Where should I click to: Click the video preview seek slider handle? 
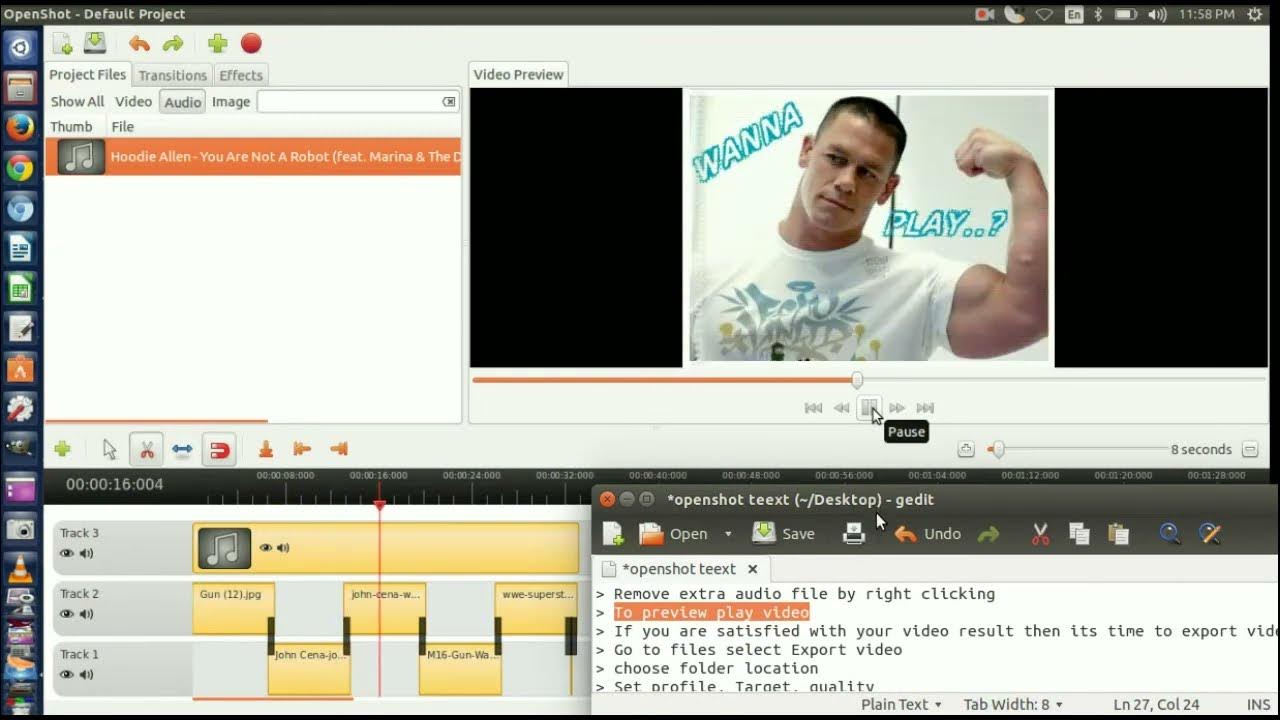[x=857, y=380]
